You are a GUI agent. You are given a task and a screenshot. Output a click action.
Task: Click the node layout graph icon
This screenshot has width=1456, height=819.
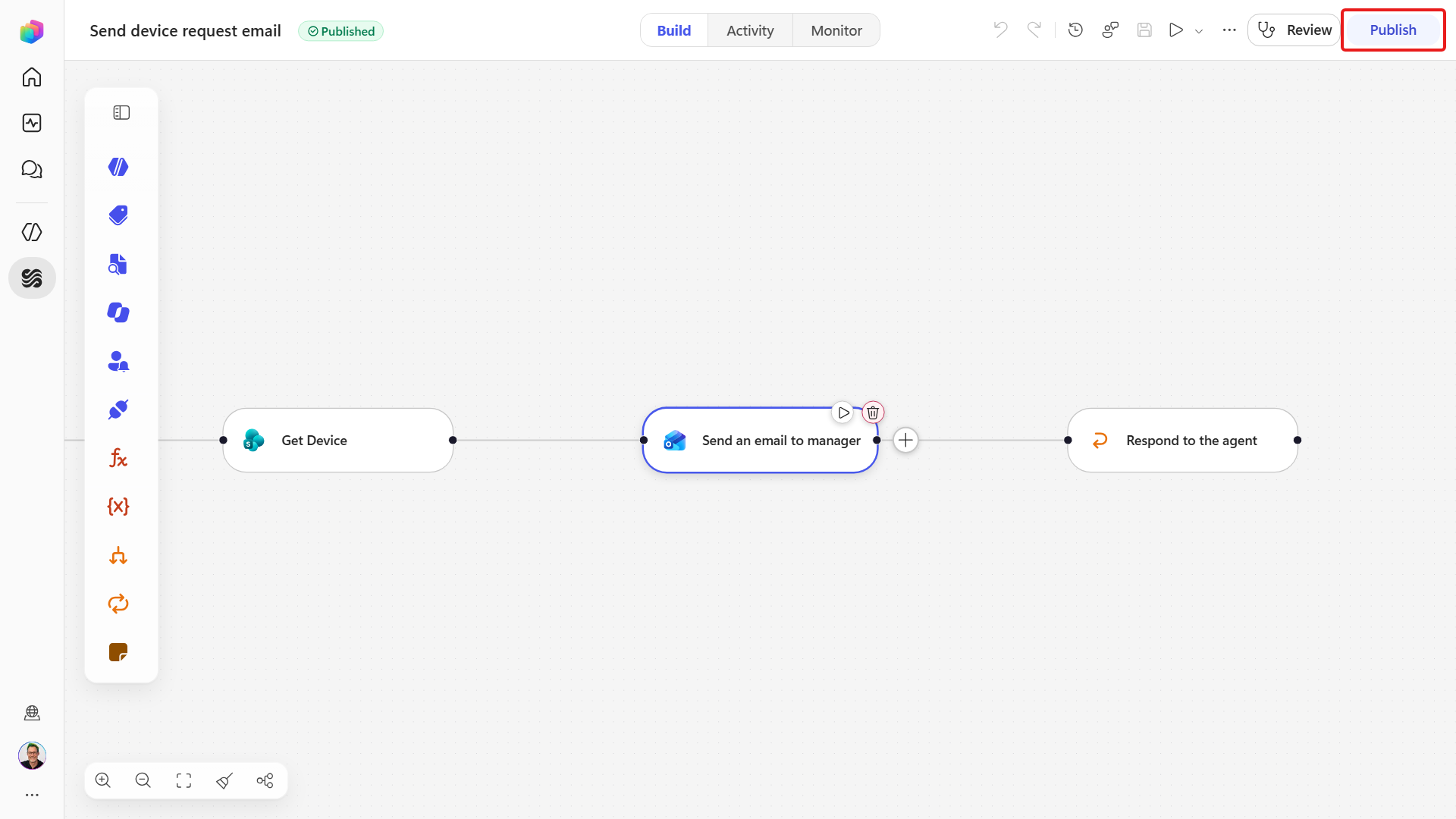coord(265,780)
